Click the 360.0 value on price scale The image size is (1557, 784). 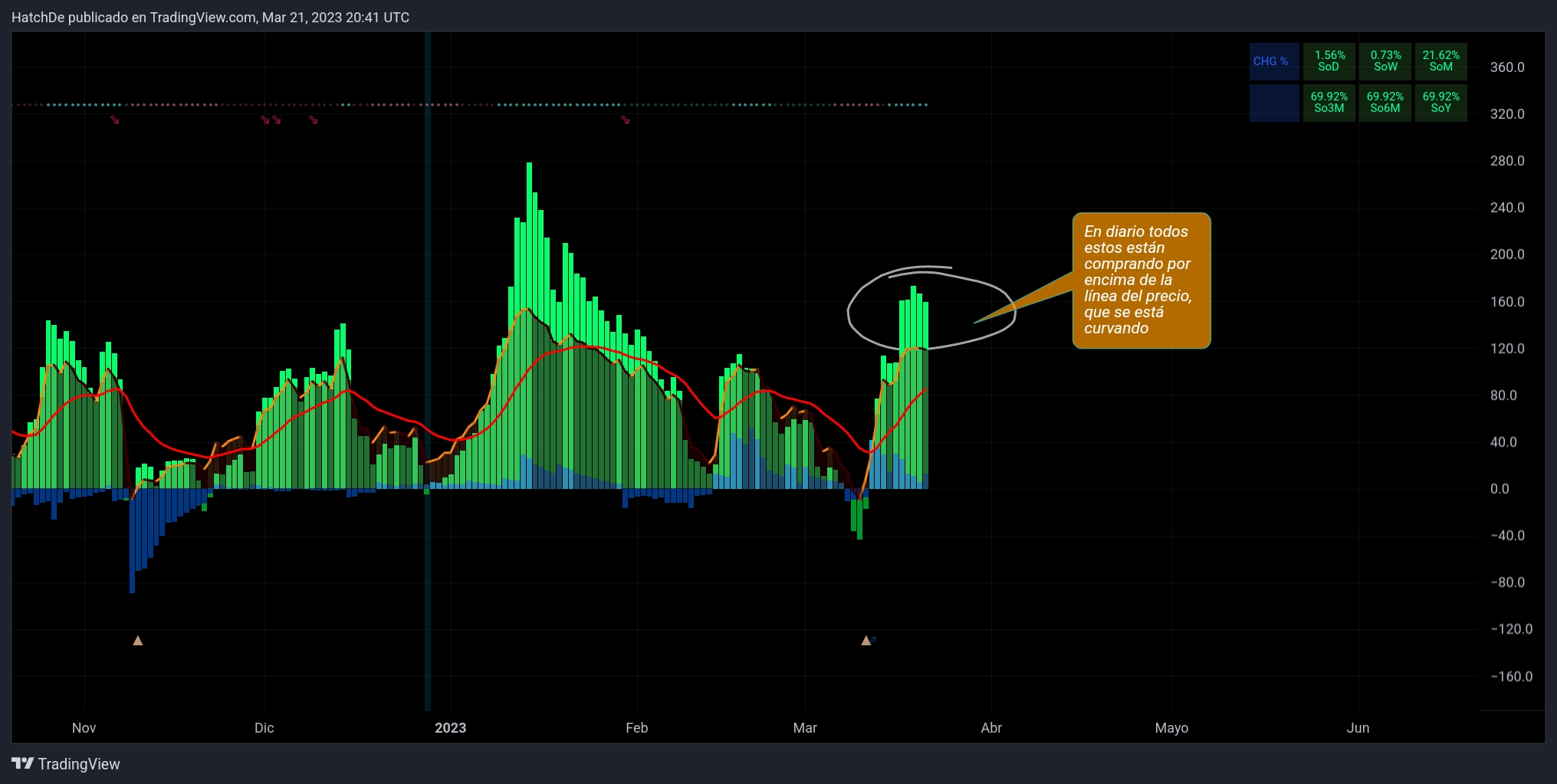point(1506,67)
